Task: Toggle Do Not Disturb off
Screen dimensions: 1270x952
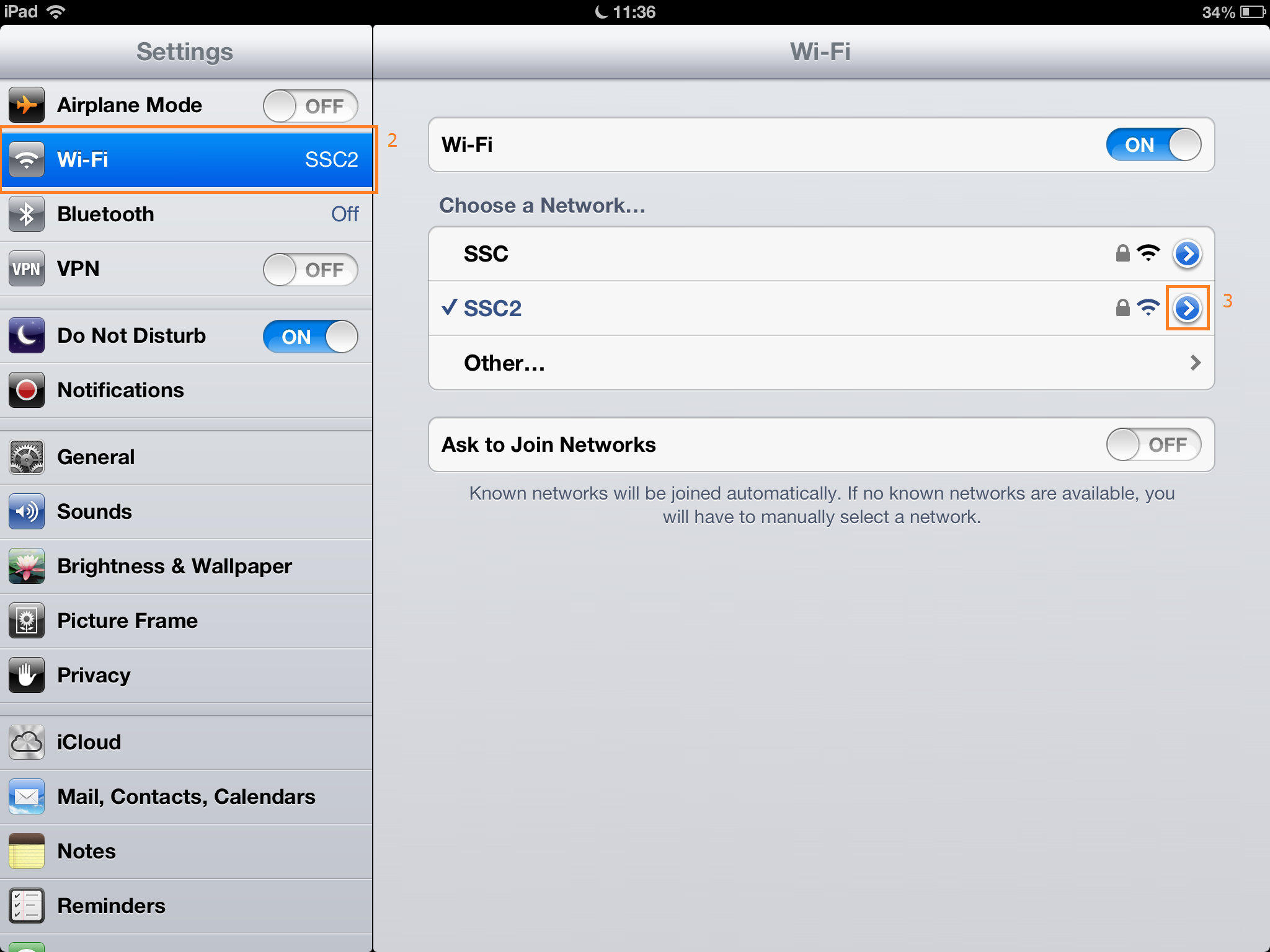Action: (311, 337)
